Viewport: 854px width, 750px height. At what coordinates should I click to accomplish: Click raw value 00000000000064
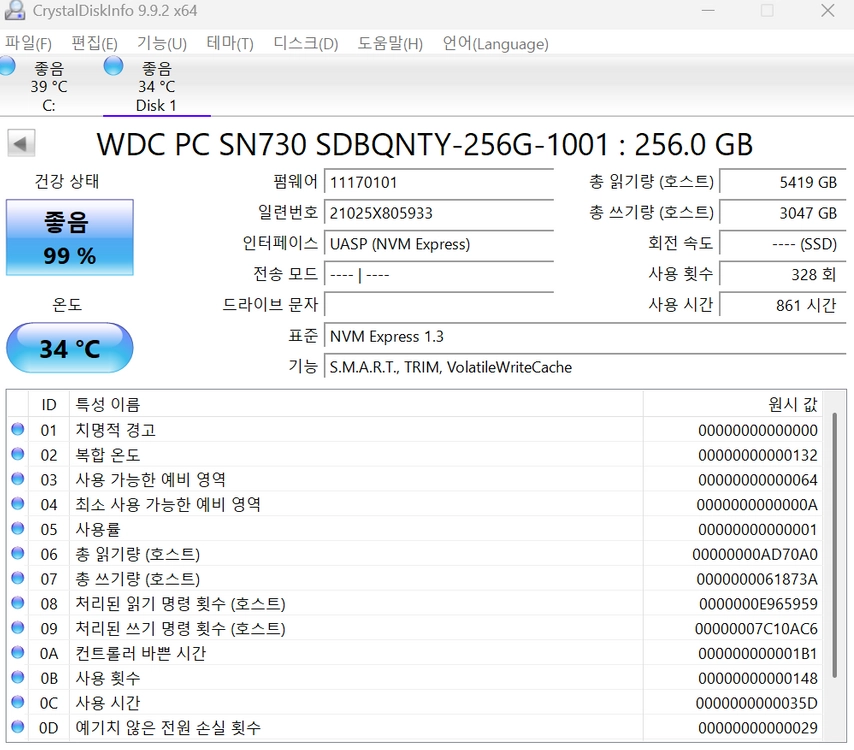point(758,480)
